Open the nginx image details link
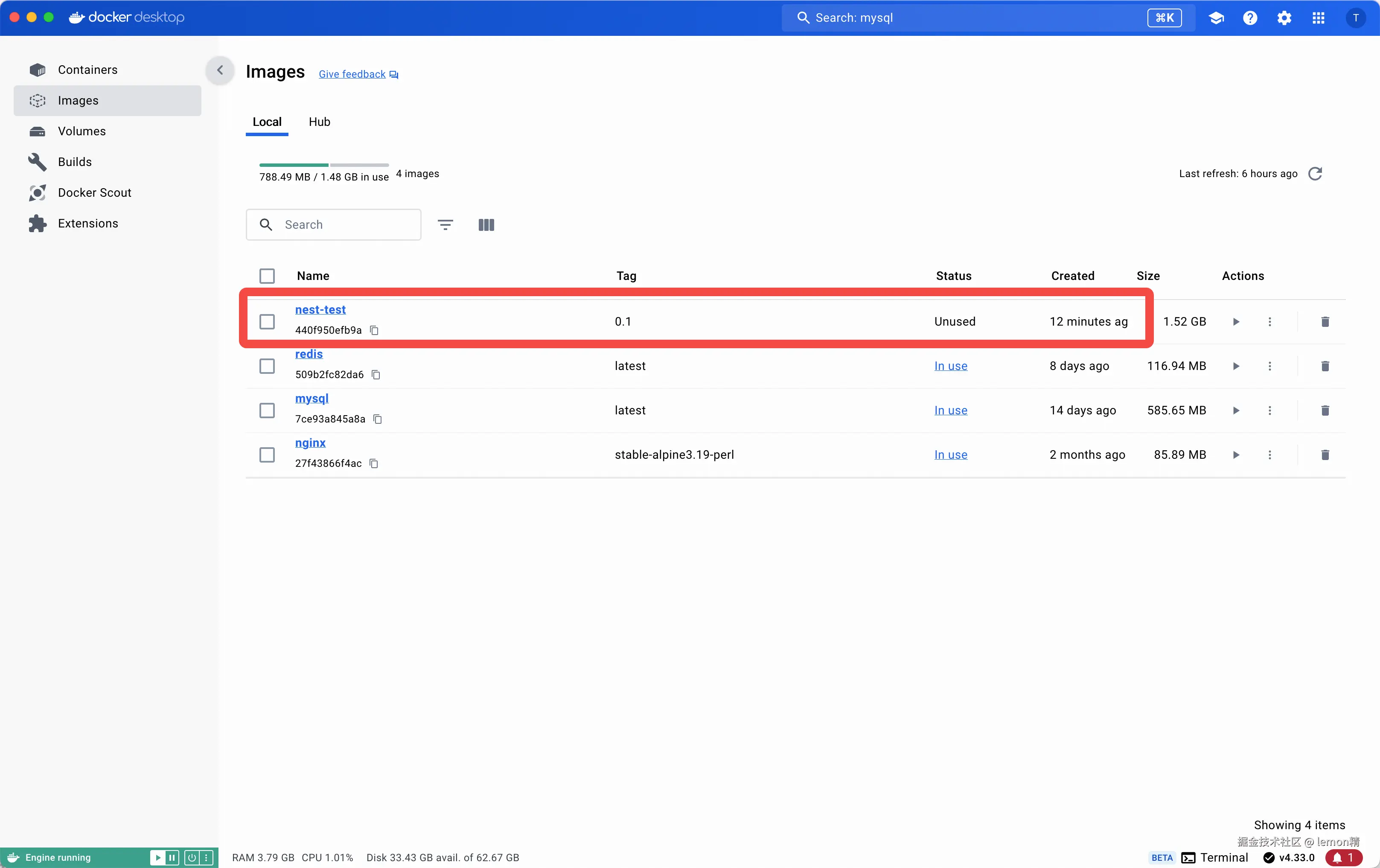Viewport: 1380px width, 868px height. pos(310,443)
